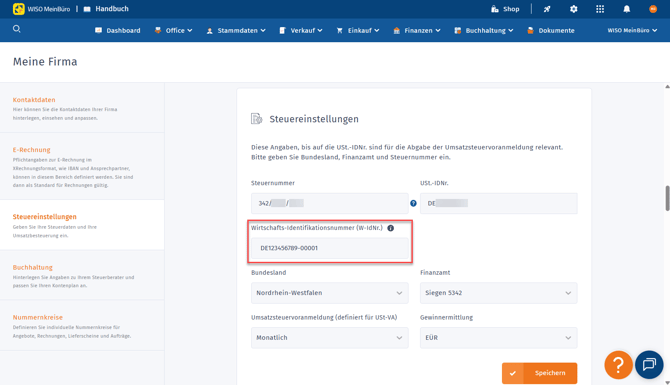
Task: Click the page vertical scrollbar thumb
Action: 667,198
